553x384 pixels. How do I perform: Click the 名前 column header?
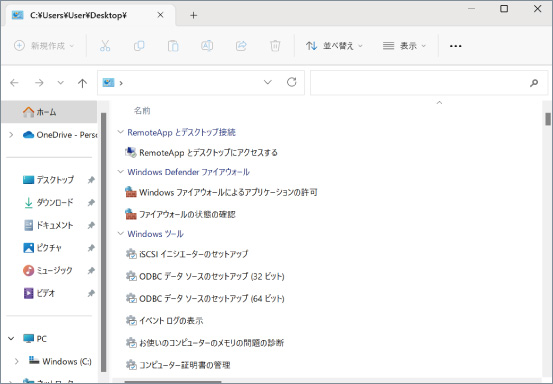point(142,111)
